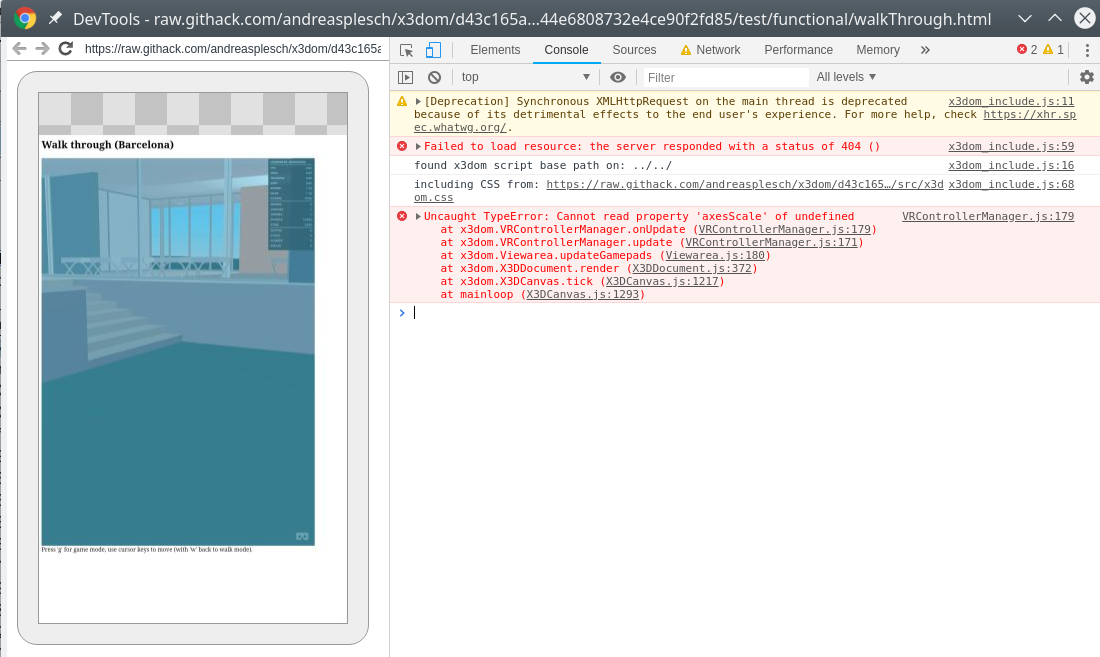The height and width of the screenshot is (657, 1100).
Task: Open the 'All levels' log filter dropdown
Action: coord(845,77)
